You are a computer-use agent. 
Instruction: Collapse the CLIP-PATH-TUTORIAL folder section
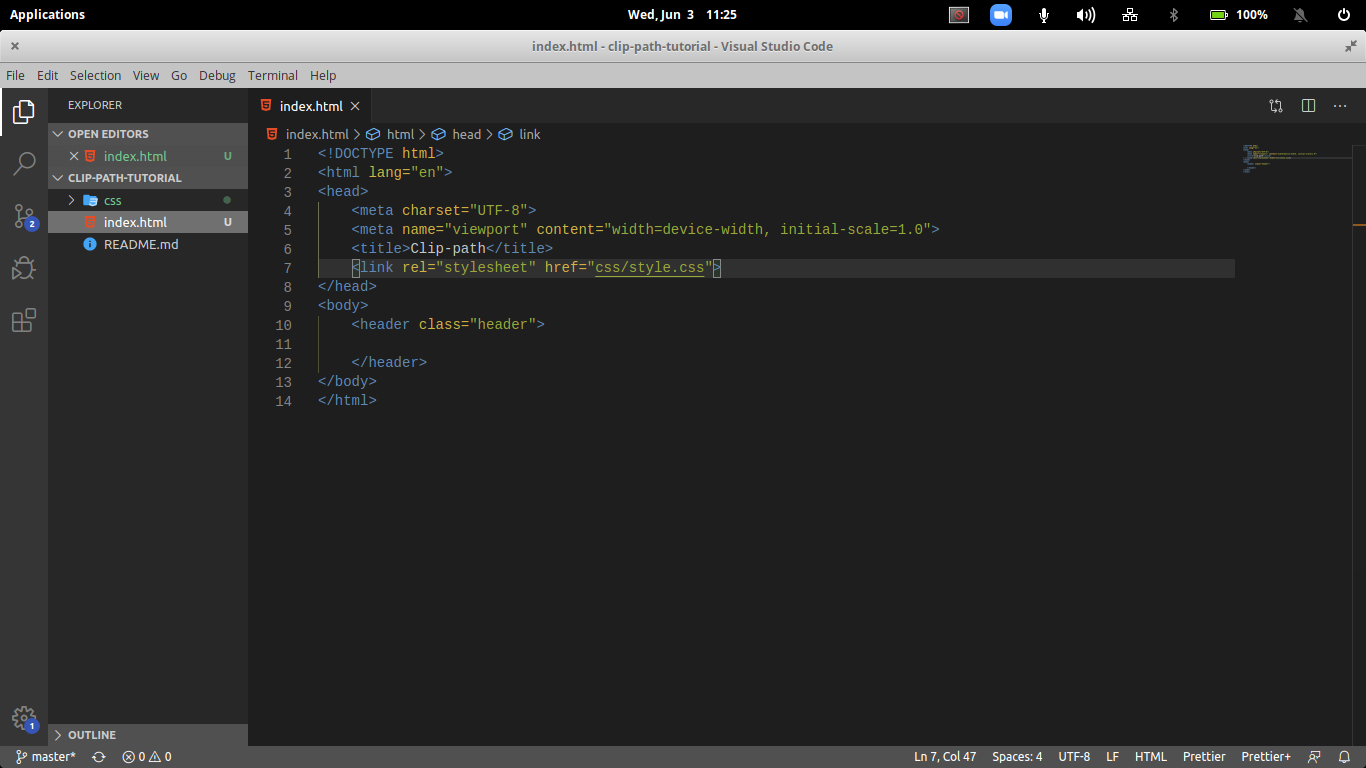point(124,178)
